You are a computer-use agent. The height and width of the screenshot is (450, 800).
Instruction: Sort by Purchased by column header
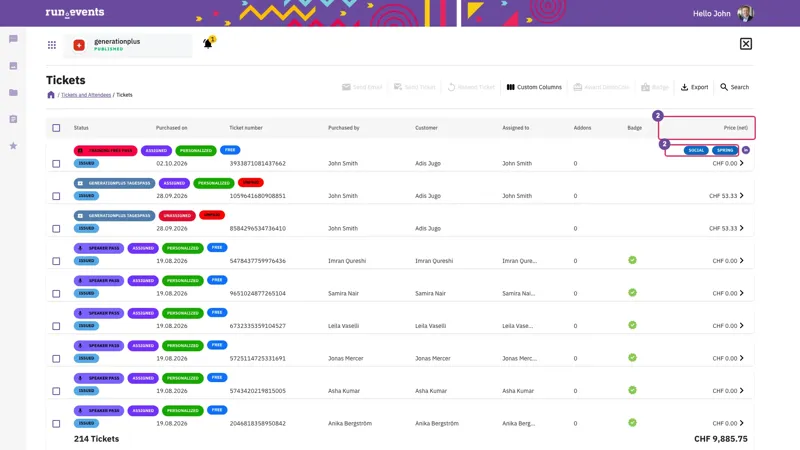[x=344, y=128]
